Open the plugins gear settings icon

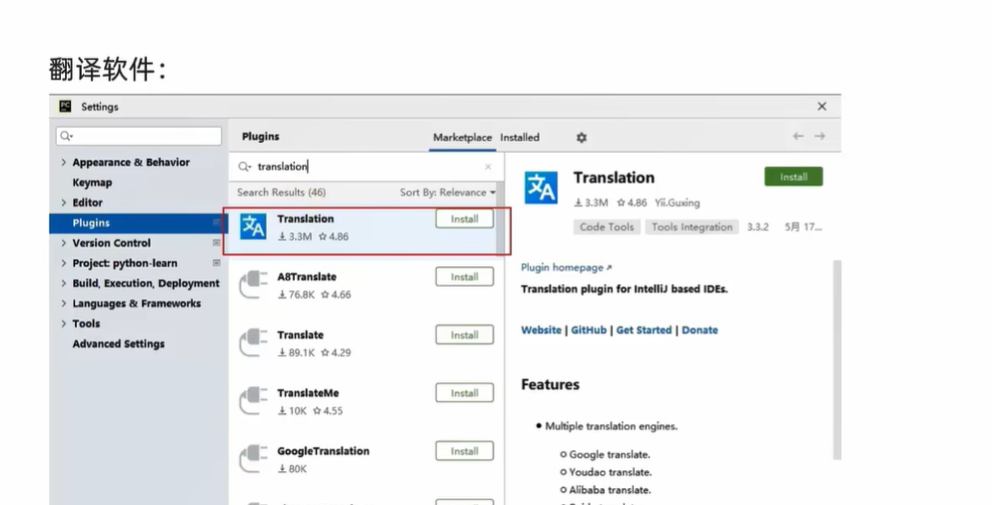(581, 137)
